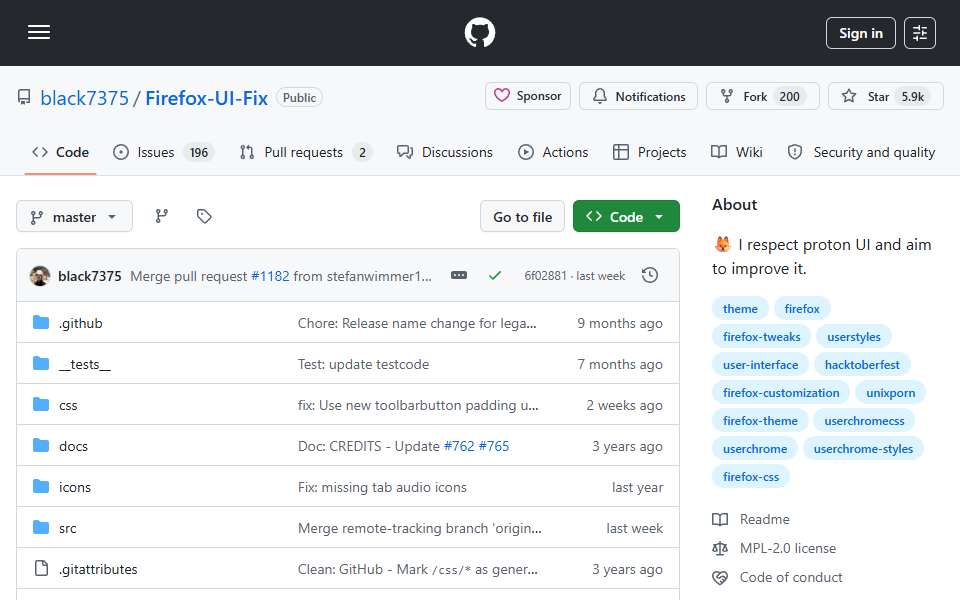This screenshot has width=960, height=600.
Task: Open the Discussions tab
Action: [x=444, y=152]
